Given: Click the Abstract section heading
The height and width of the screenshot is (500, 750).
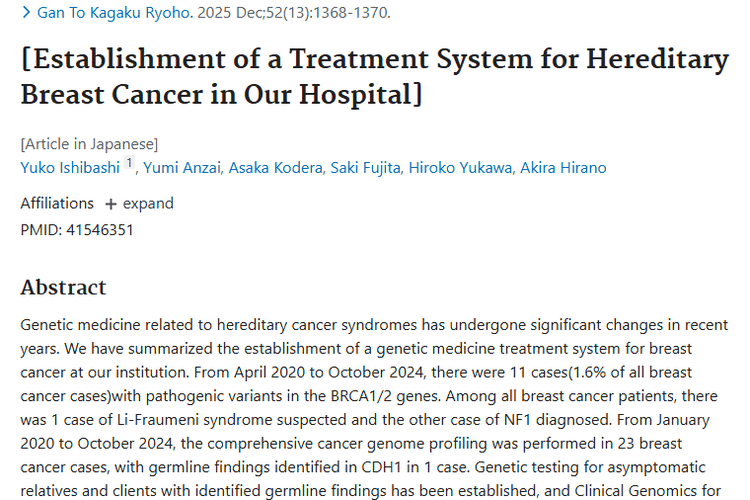Looking at the screenshot, I should (x=63, y=288).
